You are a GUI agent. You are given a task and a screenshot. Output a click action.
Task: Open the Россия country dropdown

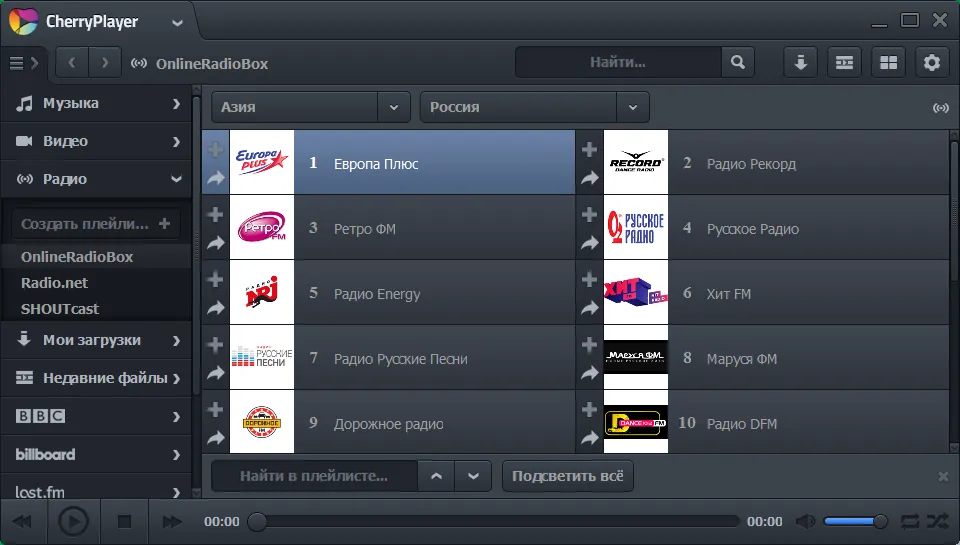pos(534,107)
